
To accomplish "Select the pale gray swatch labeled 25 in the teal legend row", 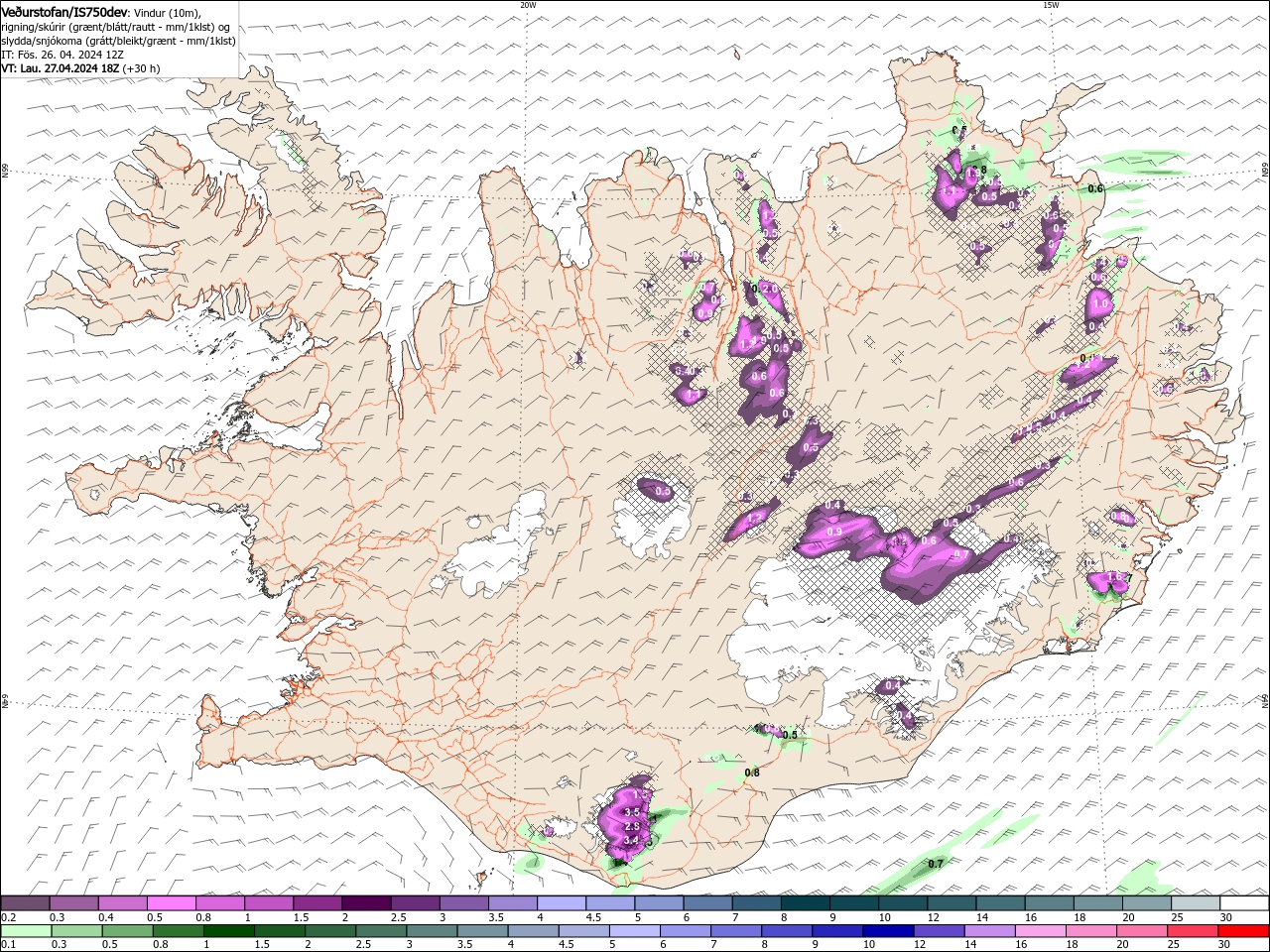I will pyautogui.click(x=1195, y=903).
